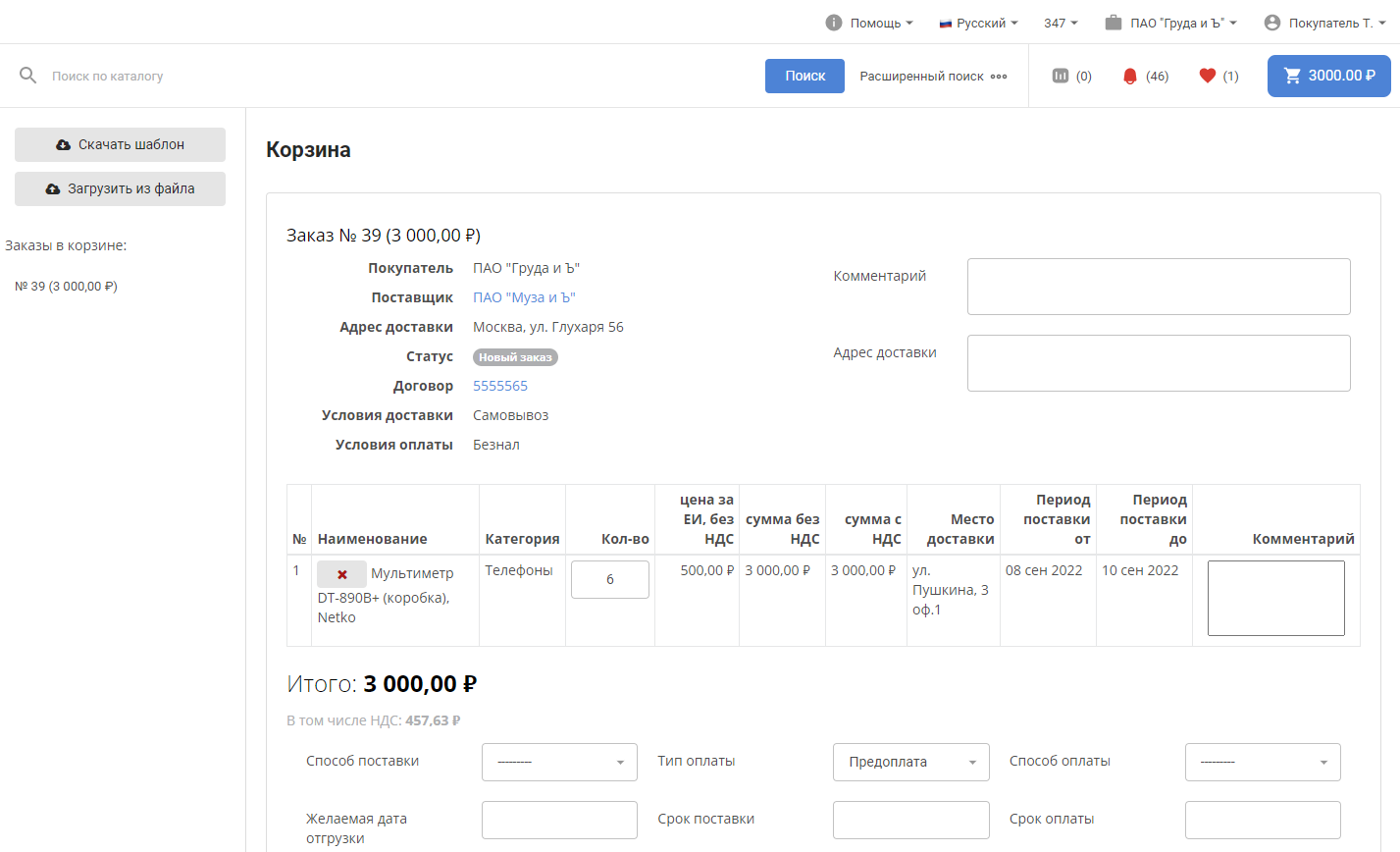Open favorites heart icon (1)
The image size is (1400, 852).
1208,76
